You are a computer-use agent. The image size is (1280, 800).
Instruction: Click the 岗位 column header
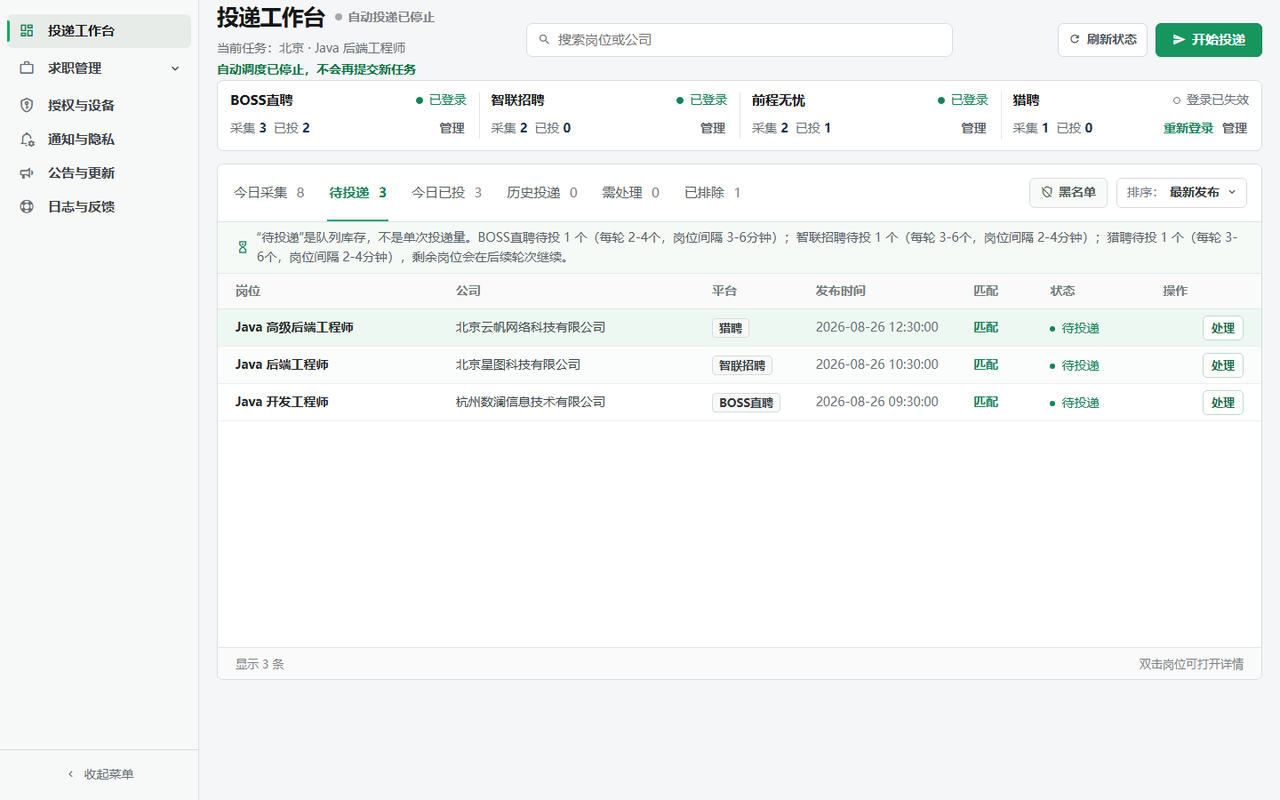pyautogui.click(x=248, y=291)
